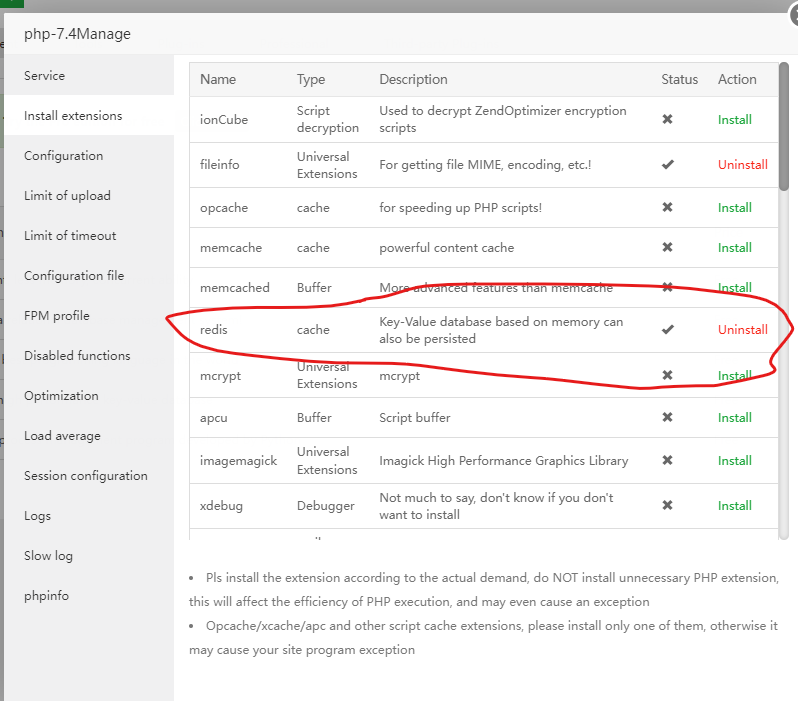Open the phpinfo tab
Image resolution: width=798 pixels, height=701 pixels.
coord(46,596)
